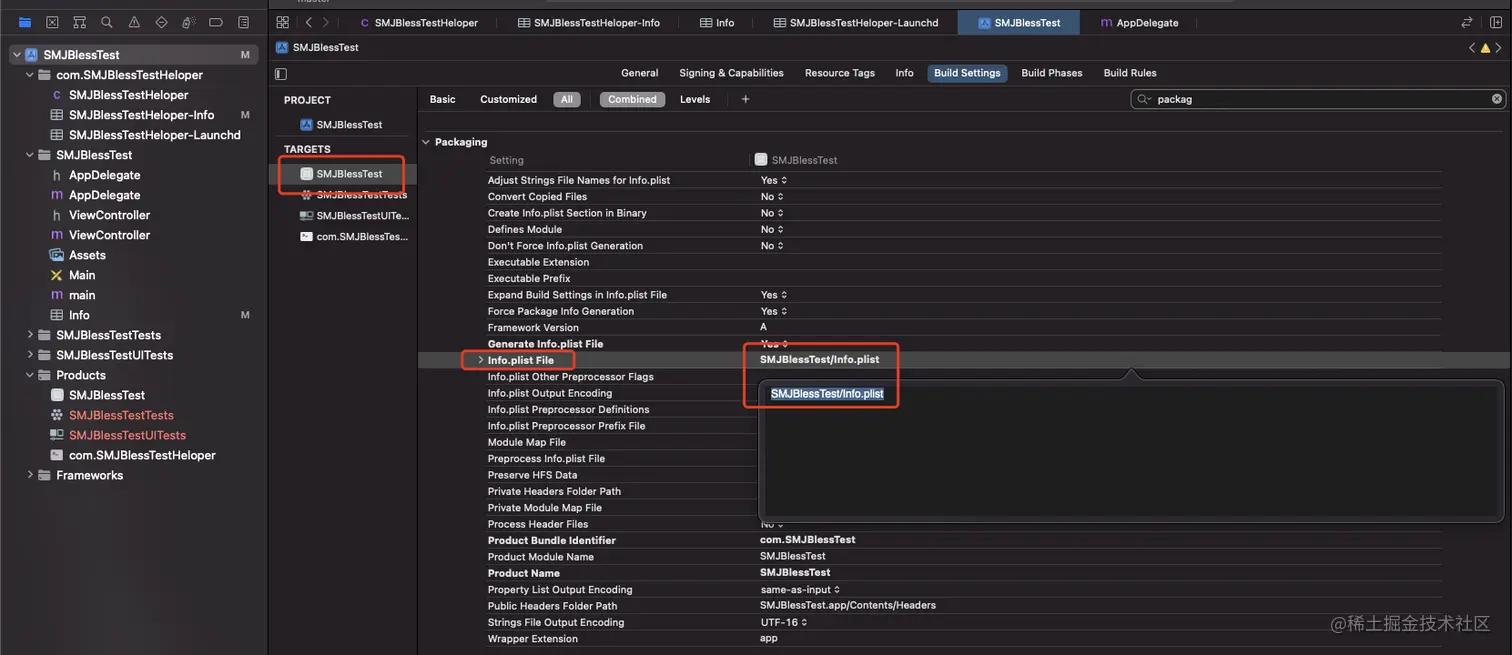This screenshot has height=655, width=1512.
Task: Collapse the SMJBlessTest group folder
Action: pyautogui.click(x=30, y=155)
